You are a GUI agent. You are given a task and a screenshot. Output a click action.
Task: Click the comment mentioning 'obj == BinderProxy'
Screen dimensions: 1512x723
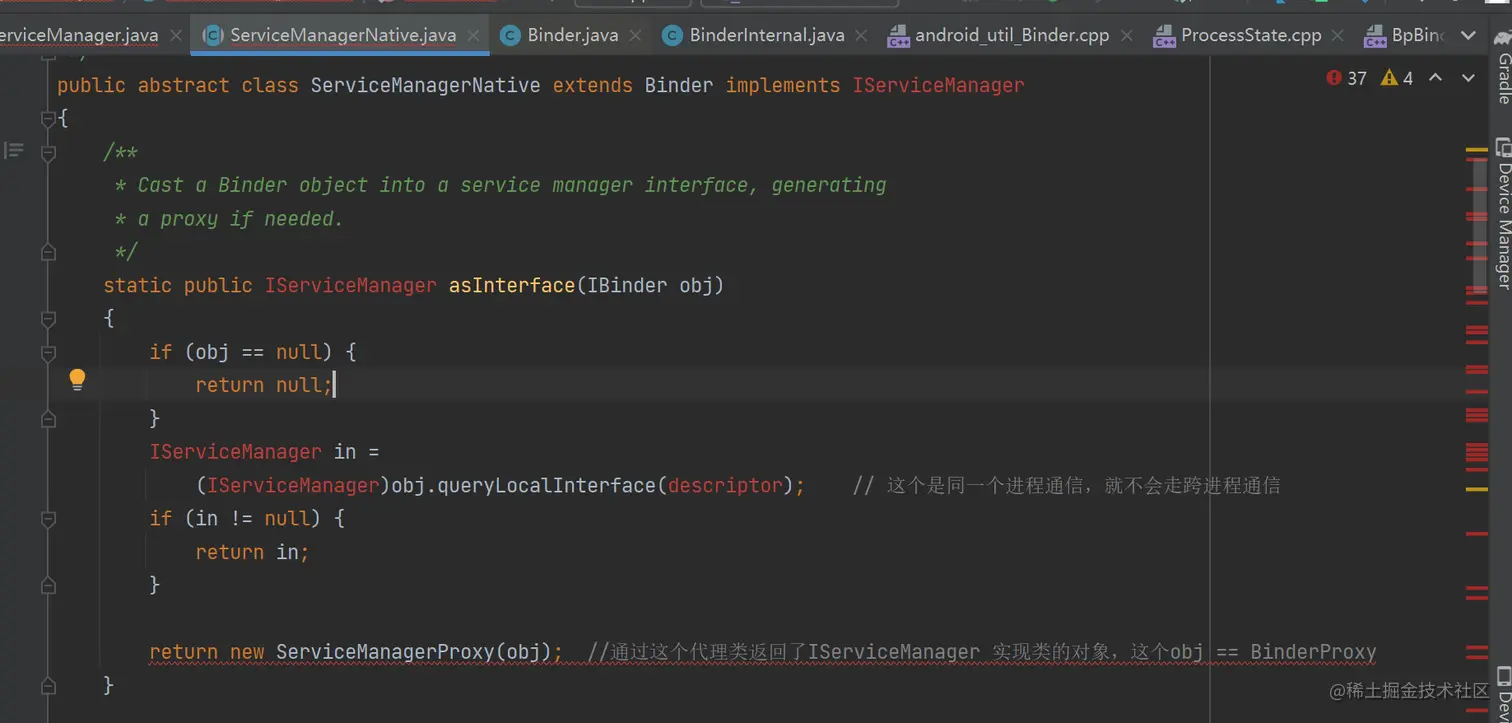(982, 652)
